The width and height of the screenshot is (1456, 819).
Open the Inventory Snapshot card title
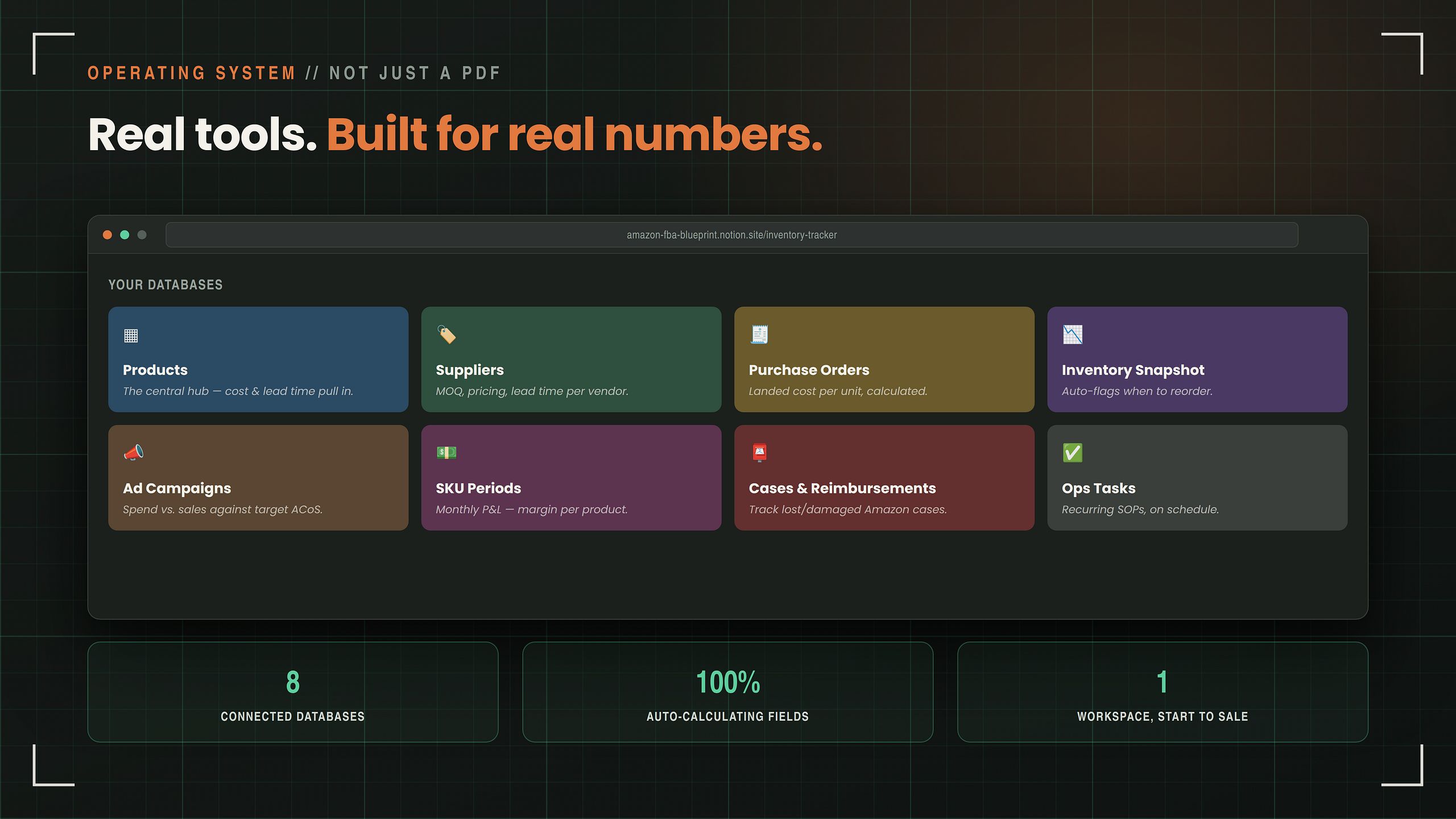[1133, 370]
